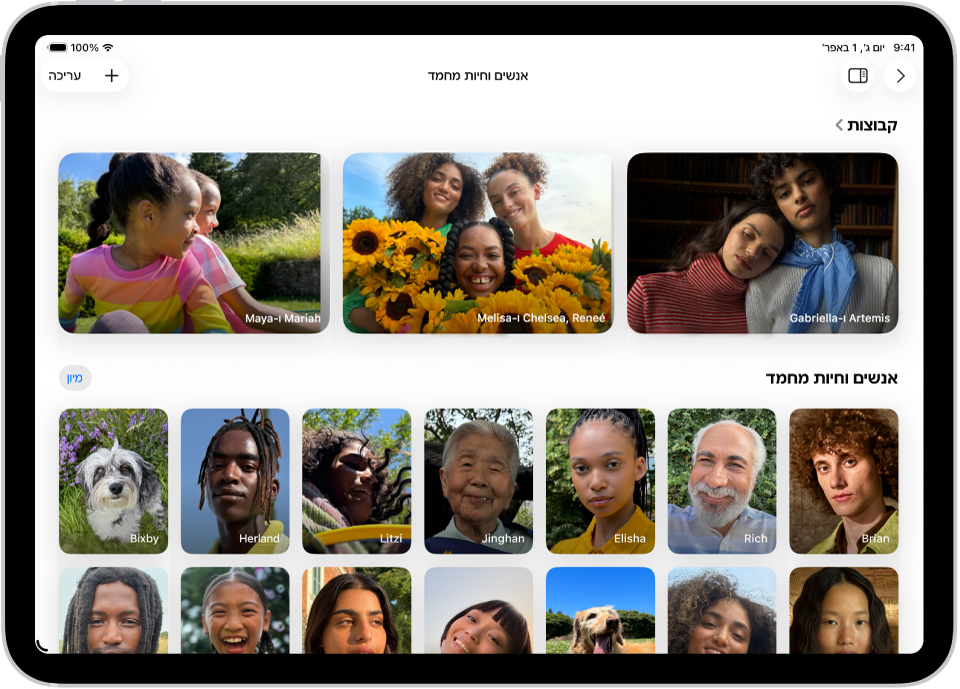Select the Brian person thumbnail
This screenshot has height=689, width=960.
pyautogui.click(x=844, y=481)
